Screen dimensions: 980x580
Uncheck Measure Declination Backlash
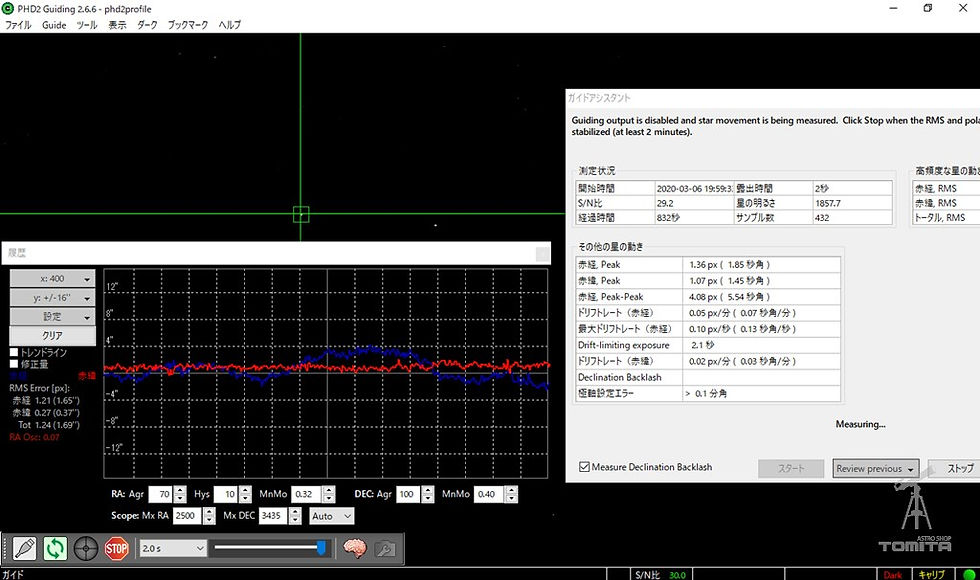click(584, 467)
